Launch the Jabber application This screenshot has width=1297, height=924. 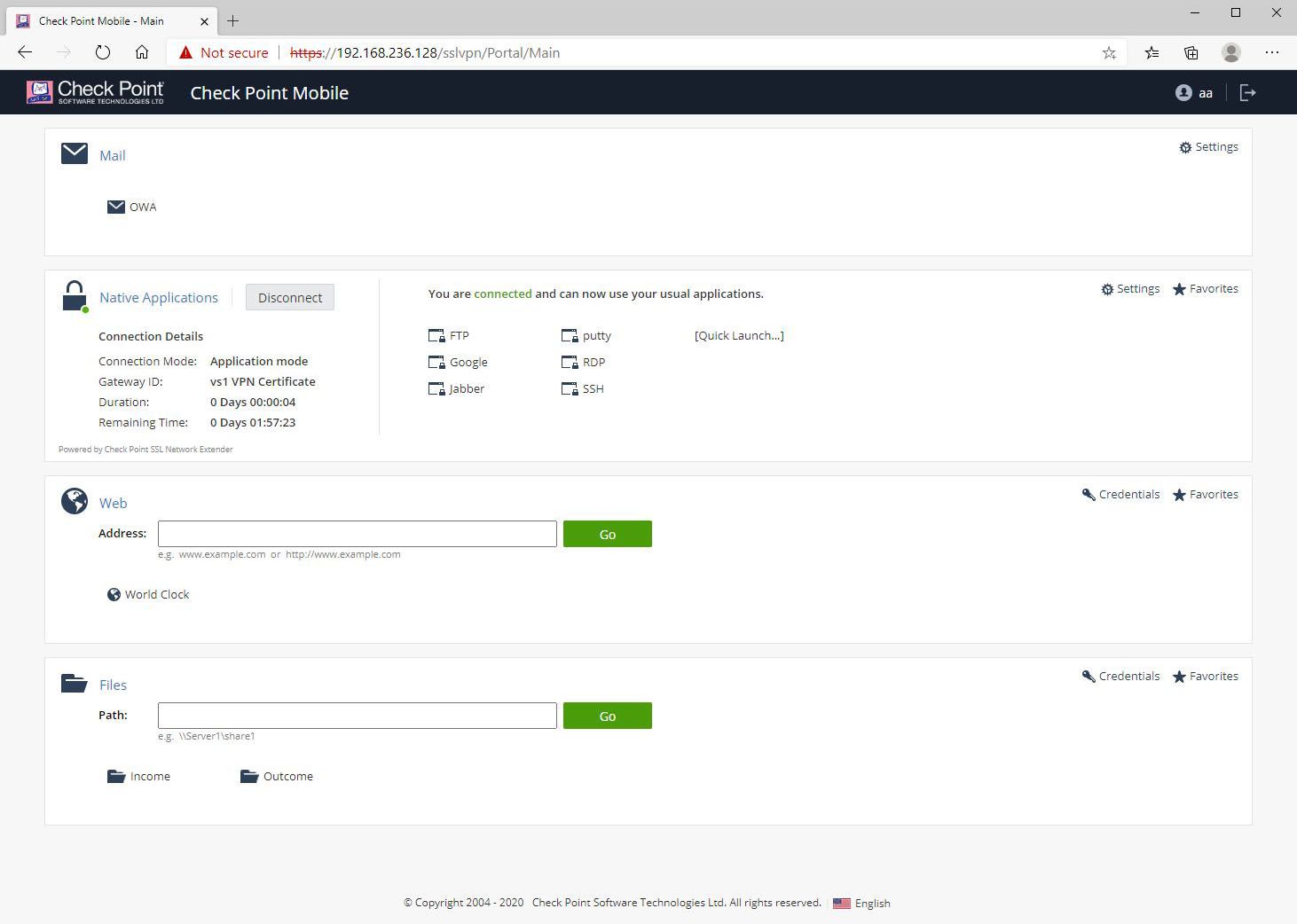point(467,388)
